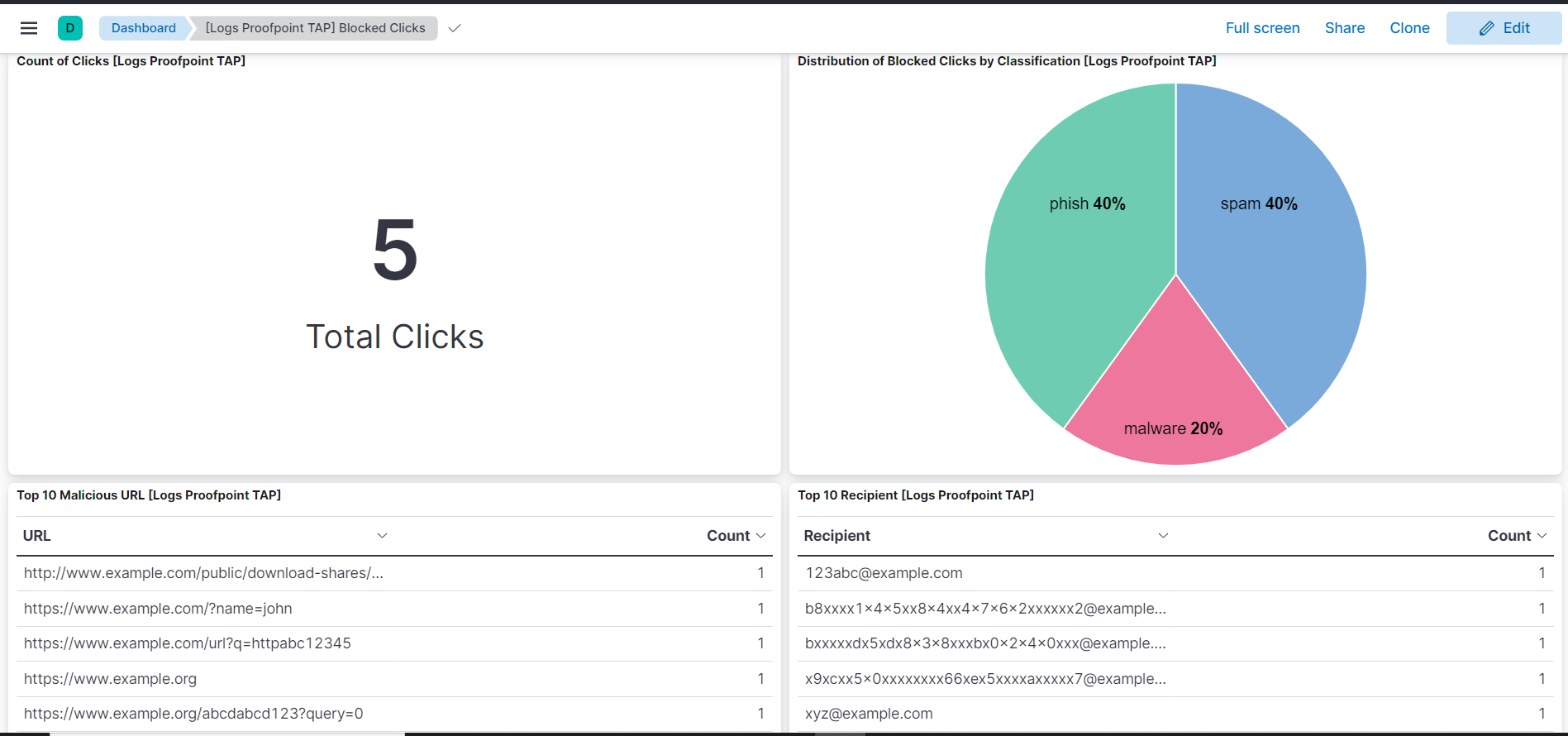1568x736 pixels.
Task: Click the checkmark icon beside dashboard title
Action: [x=454, y=28]
